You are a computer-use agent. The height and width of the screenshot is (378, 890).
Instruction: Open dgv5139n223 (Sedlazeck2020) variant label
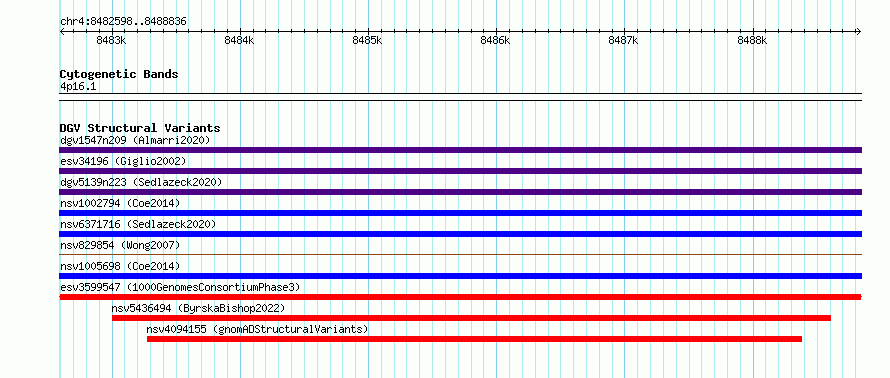(x=141, y=182)
